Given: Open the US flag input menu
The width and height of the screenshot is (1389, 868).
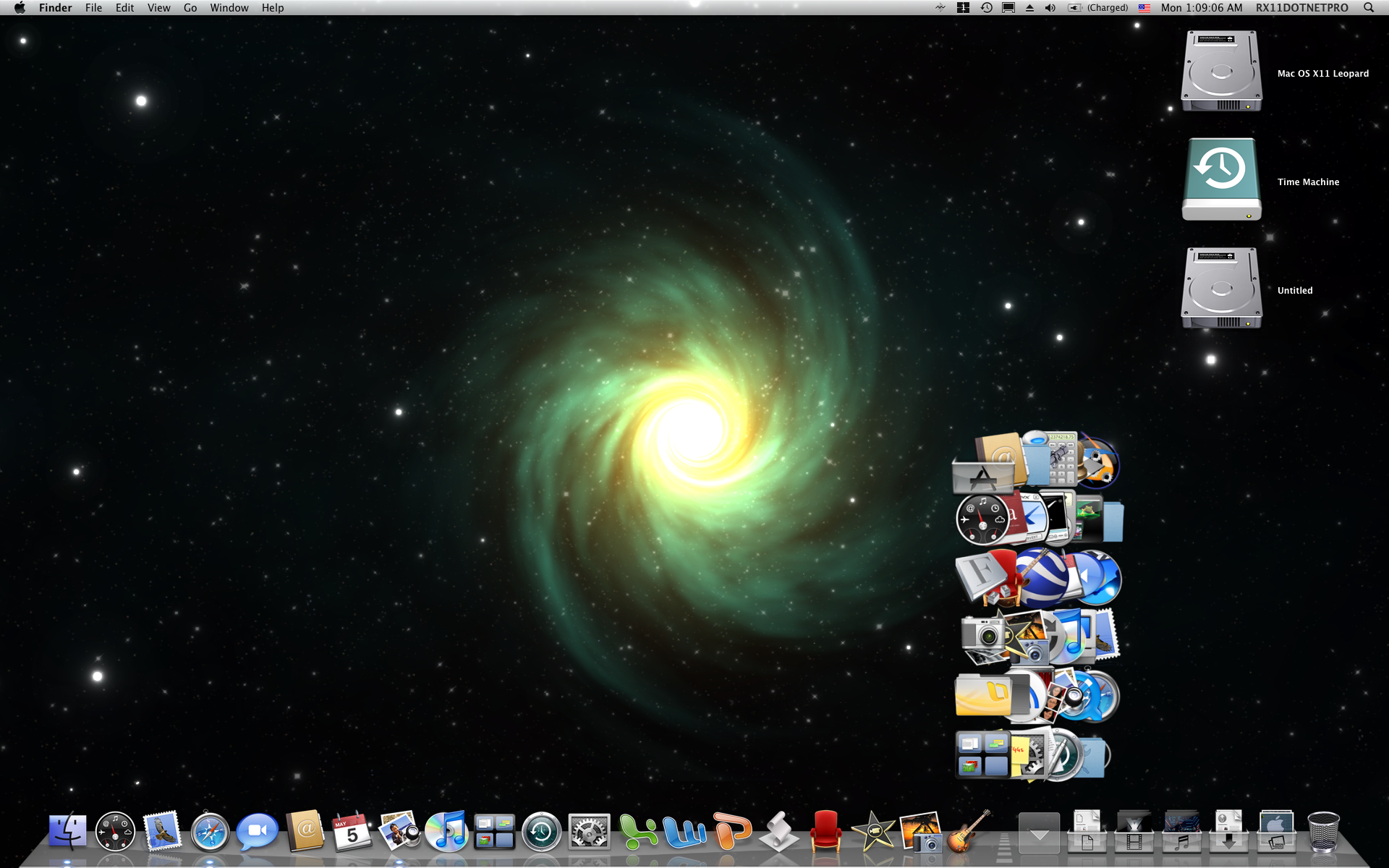Looking at the screenshot, I should tap(1144, 8).
